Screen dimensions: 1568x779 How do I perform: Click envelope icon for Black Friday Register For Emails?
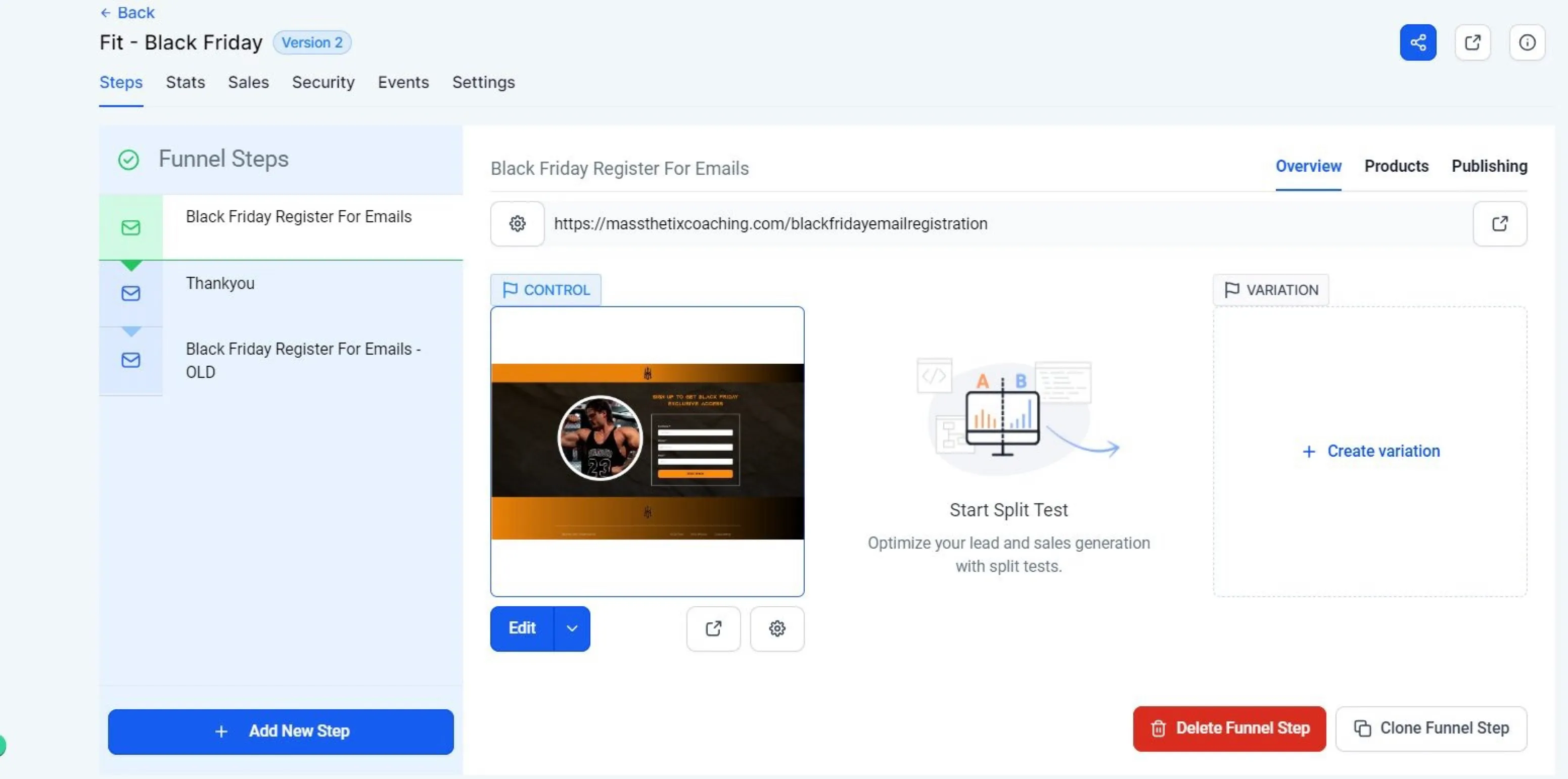pyautogui.click(x=130, y=227)
